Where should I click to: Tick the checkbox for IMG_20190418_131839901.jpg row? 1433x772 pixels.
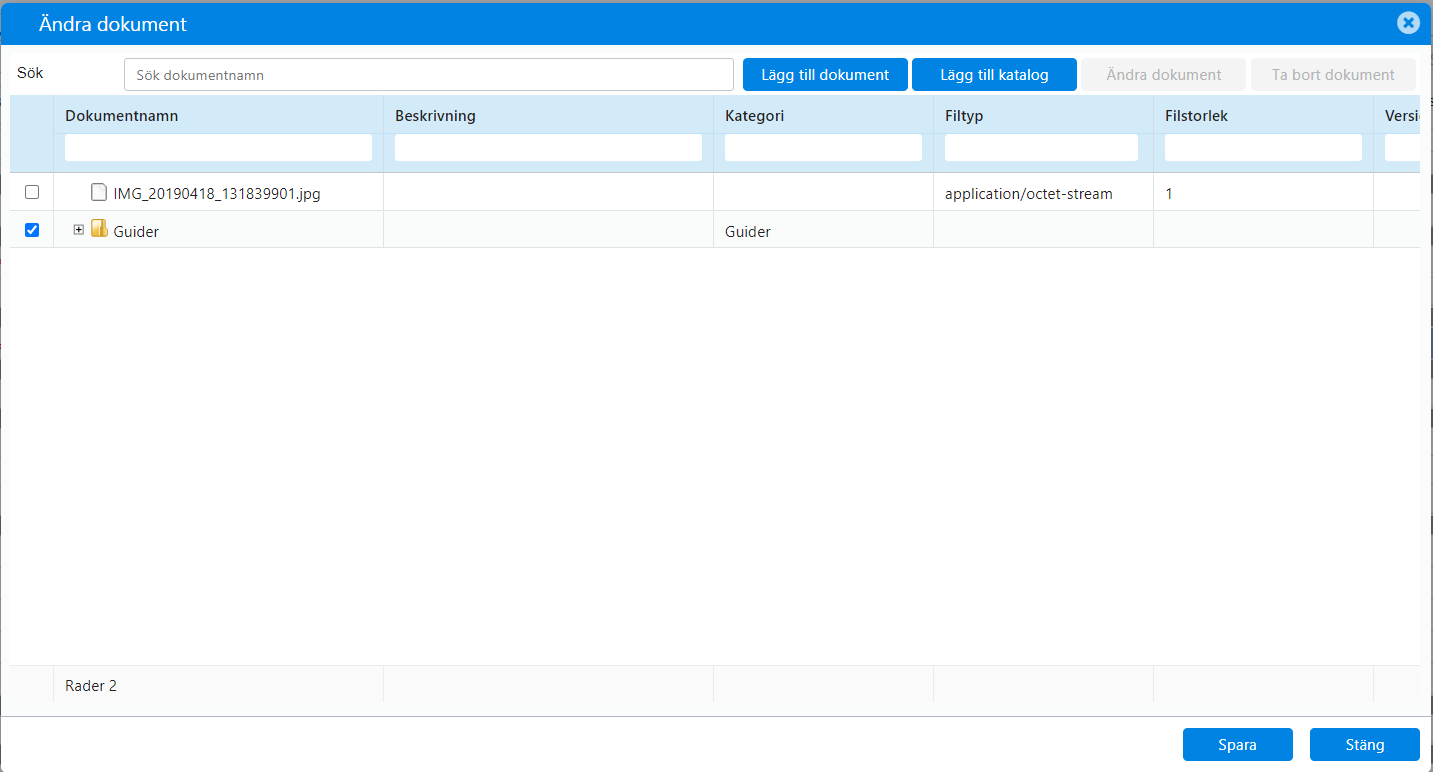pyautogui.click(x=32, y=192)
